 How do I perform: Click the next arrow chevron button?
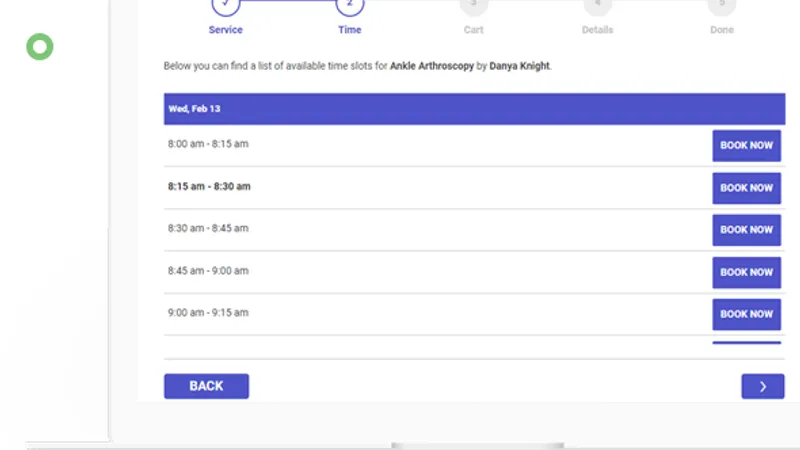pos(762,386)
